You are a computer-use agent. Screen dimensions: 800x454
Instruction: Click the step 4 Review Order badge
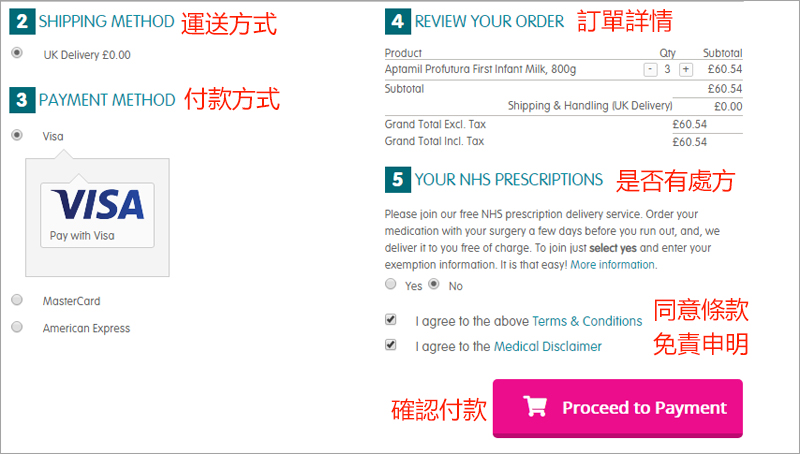click(397, 21)
